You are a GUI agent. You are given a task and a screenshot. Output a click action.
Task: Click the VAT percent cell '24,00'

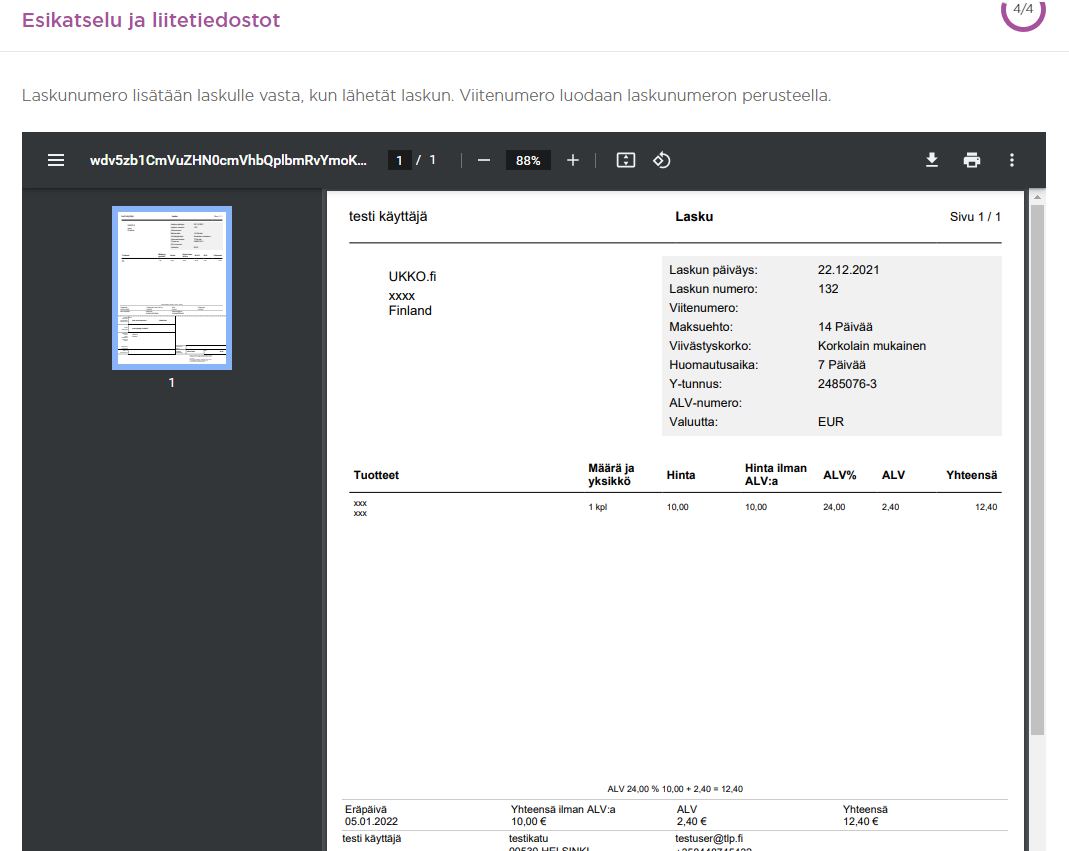pos(834,507)
